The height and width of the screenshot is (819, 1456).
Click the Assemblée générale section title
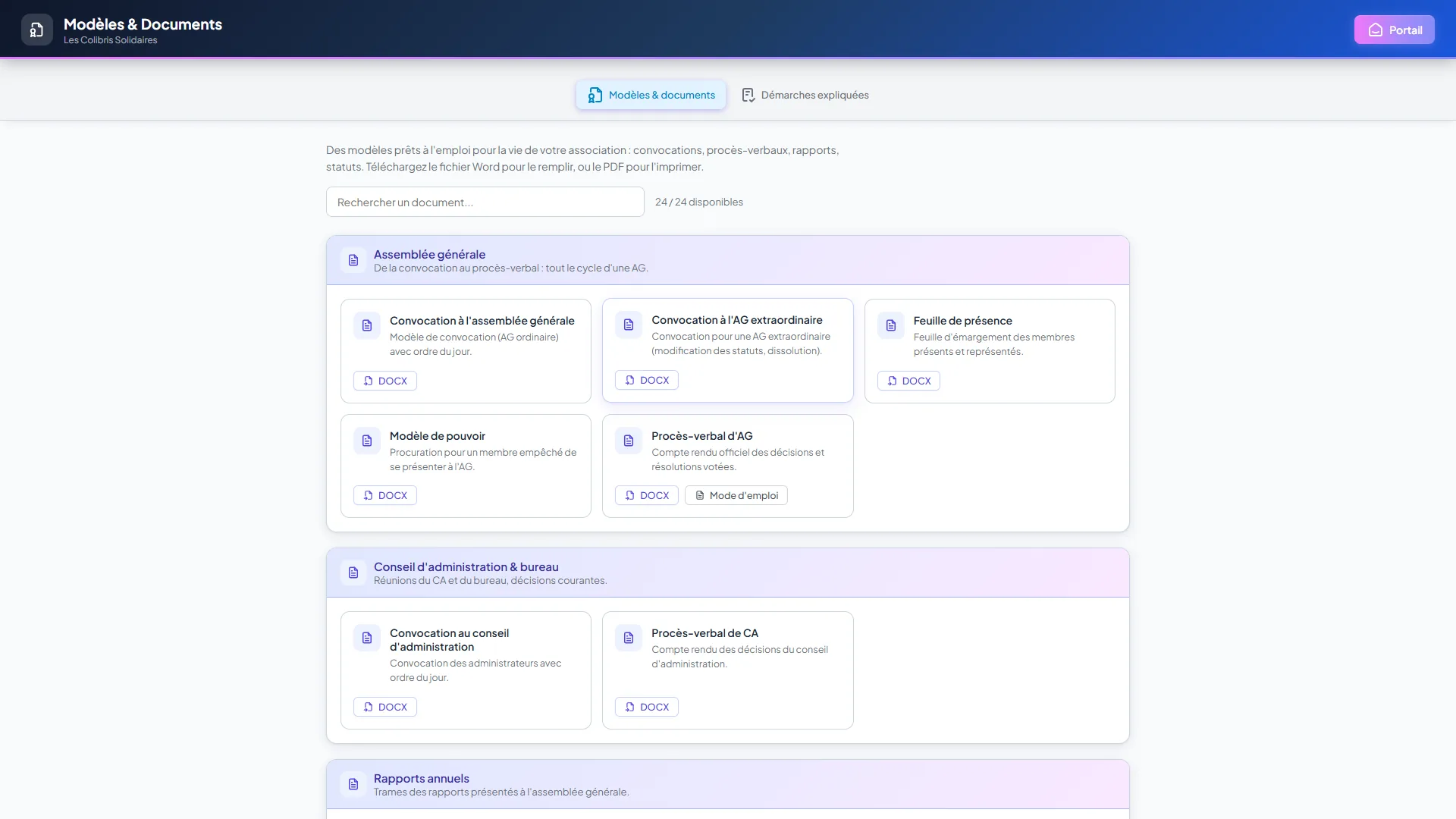(x=429, y=254)
